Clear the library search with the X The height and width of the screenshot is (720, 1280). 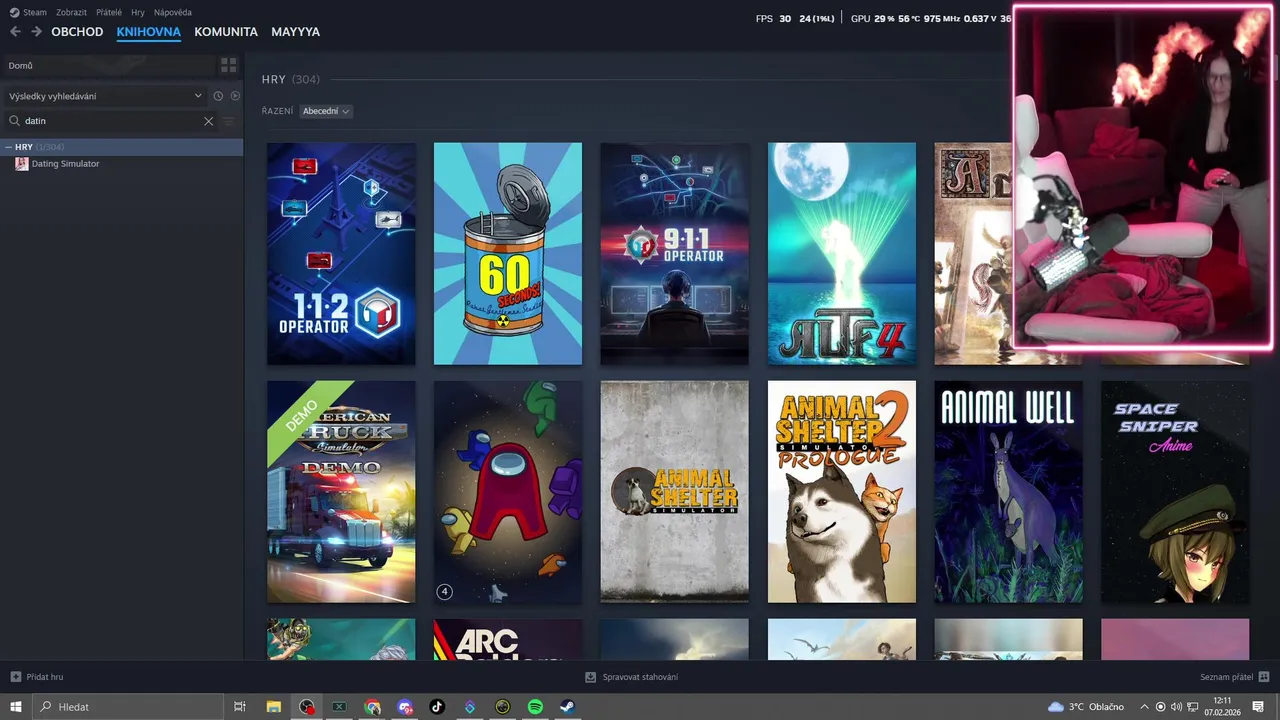click(x=208, y=121)
